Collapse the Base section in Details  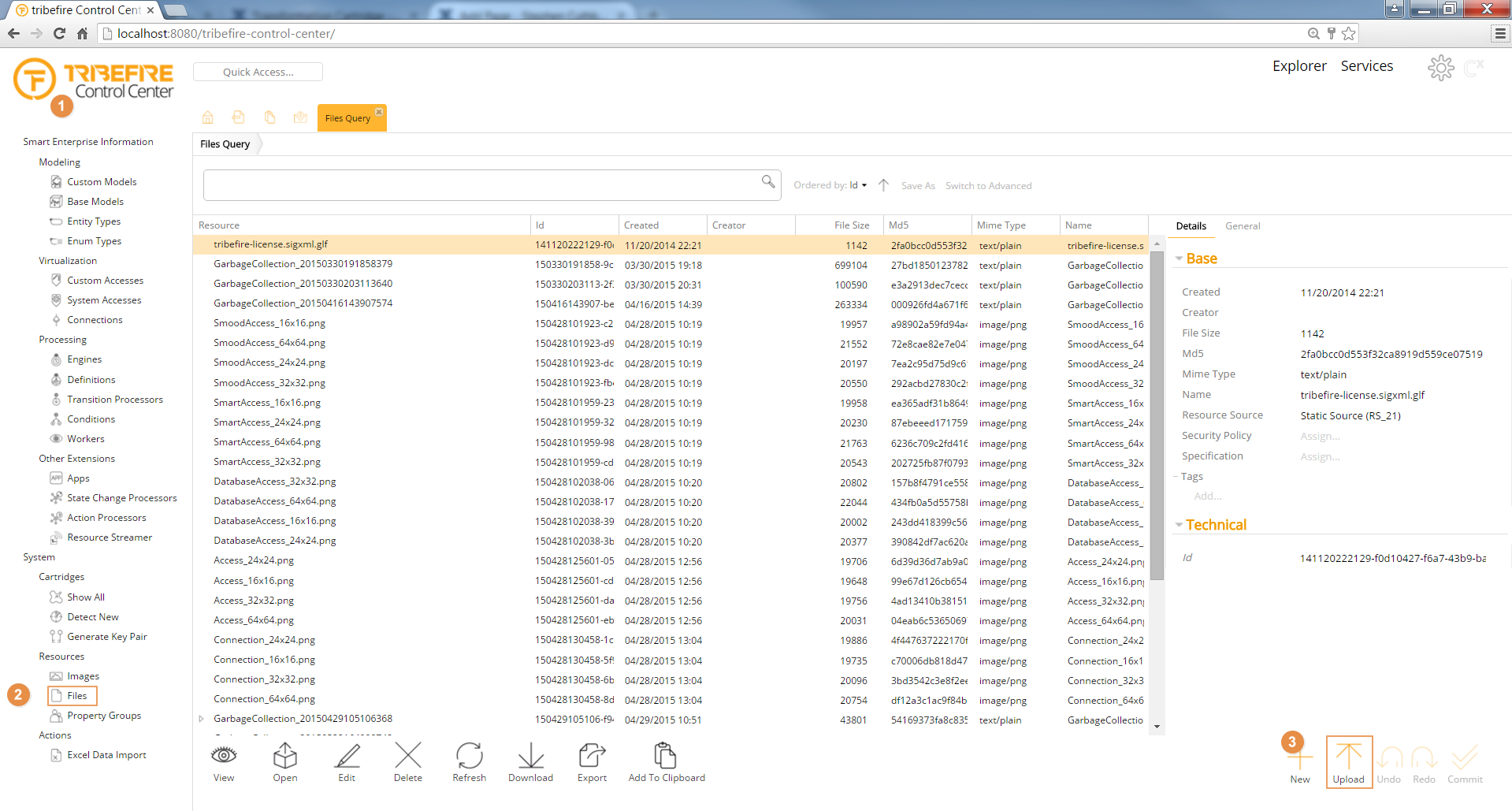(1179, 259)
